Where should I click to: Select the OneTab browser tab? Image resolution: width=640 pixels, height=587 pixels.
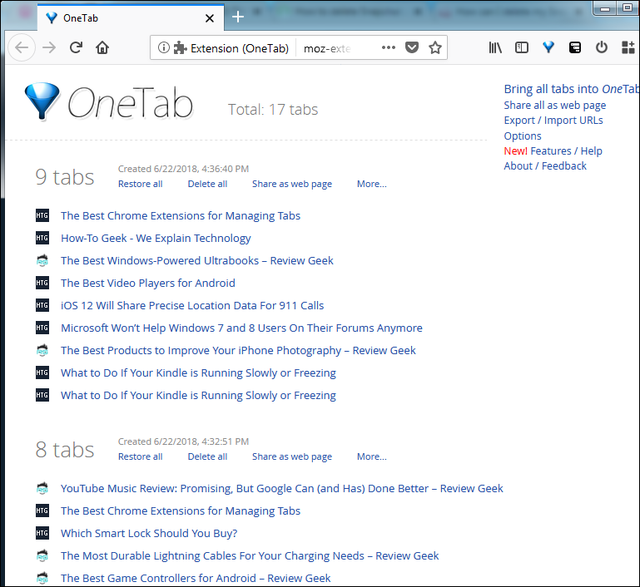(131, 18)
